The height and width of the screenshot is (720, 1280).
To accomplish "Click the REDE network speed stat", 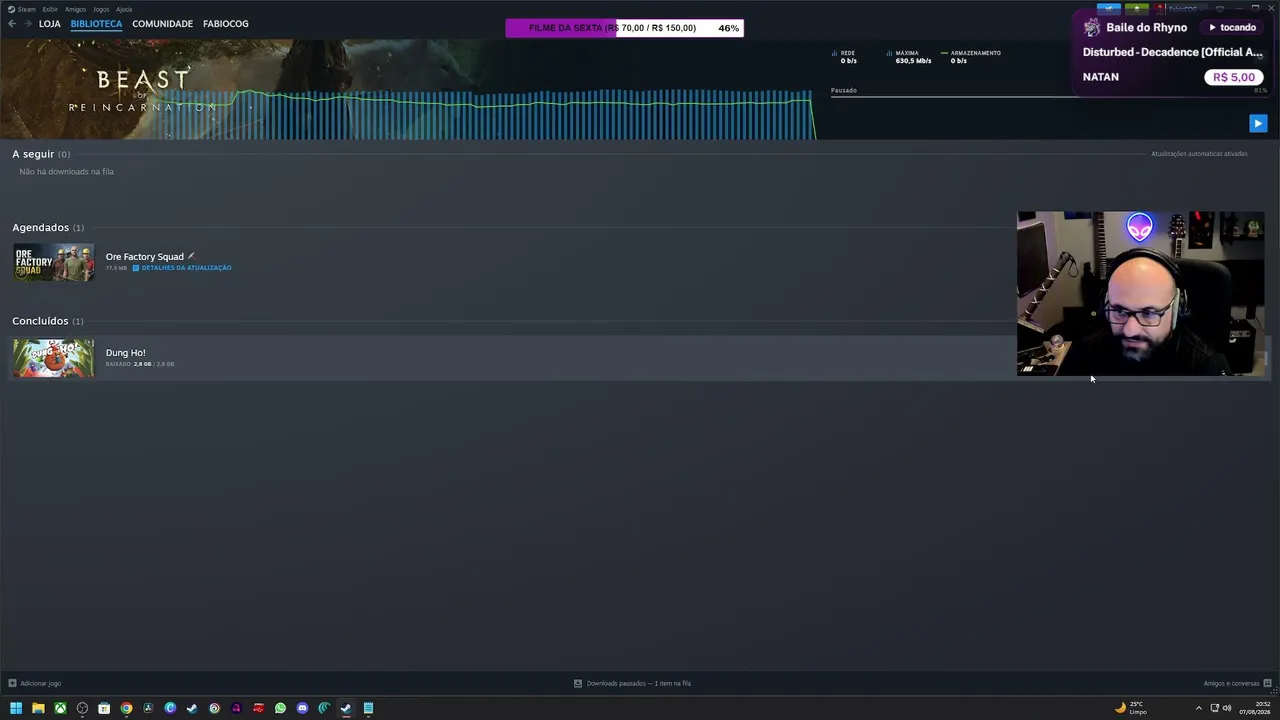I will (844, 57).
